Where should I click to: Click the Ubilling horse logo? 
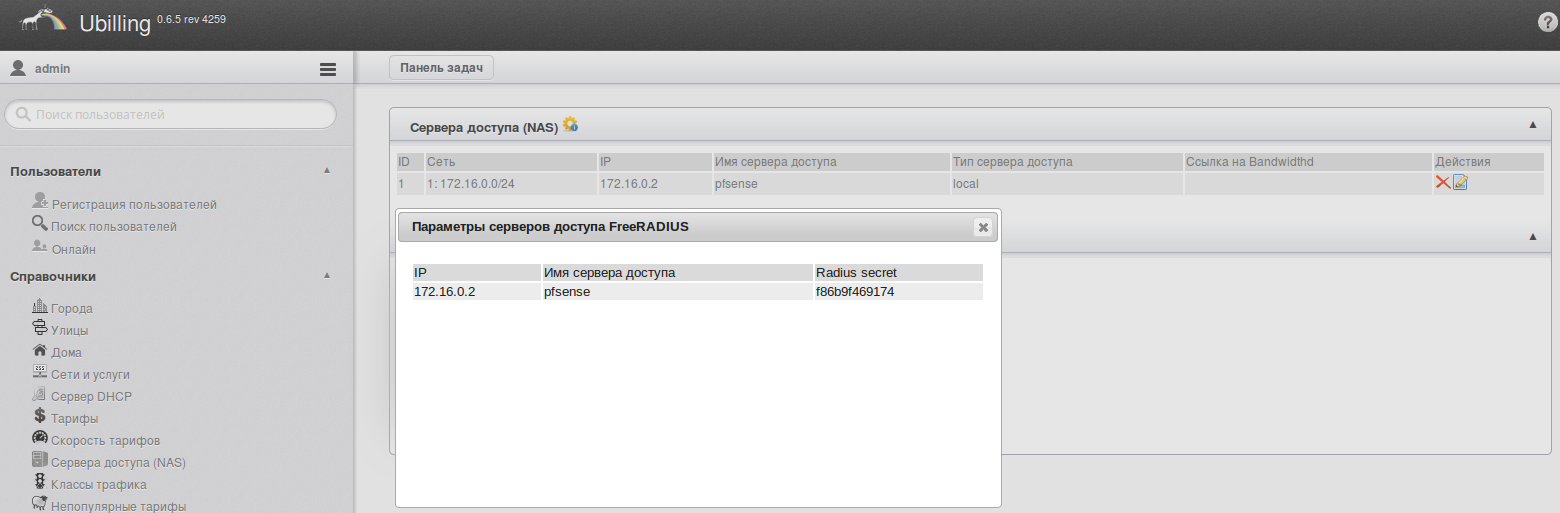42,22
